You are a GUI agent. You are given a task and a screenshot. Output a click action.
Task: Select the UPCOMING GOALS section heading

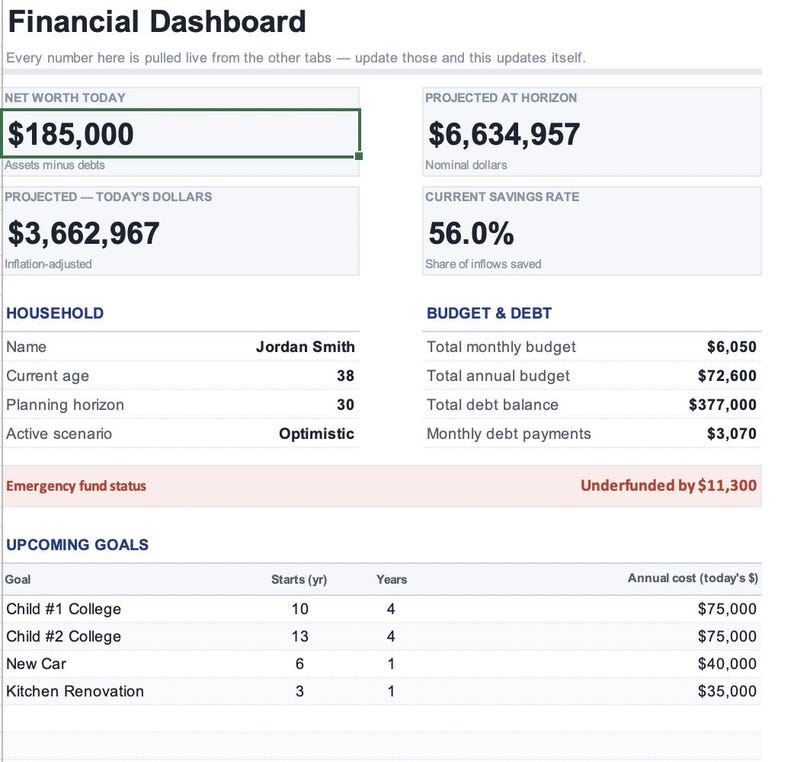77,545
